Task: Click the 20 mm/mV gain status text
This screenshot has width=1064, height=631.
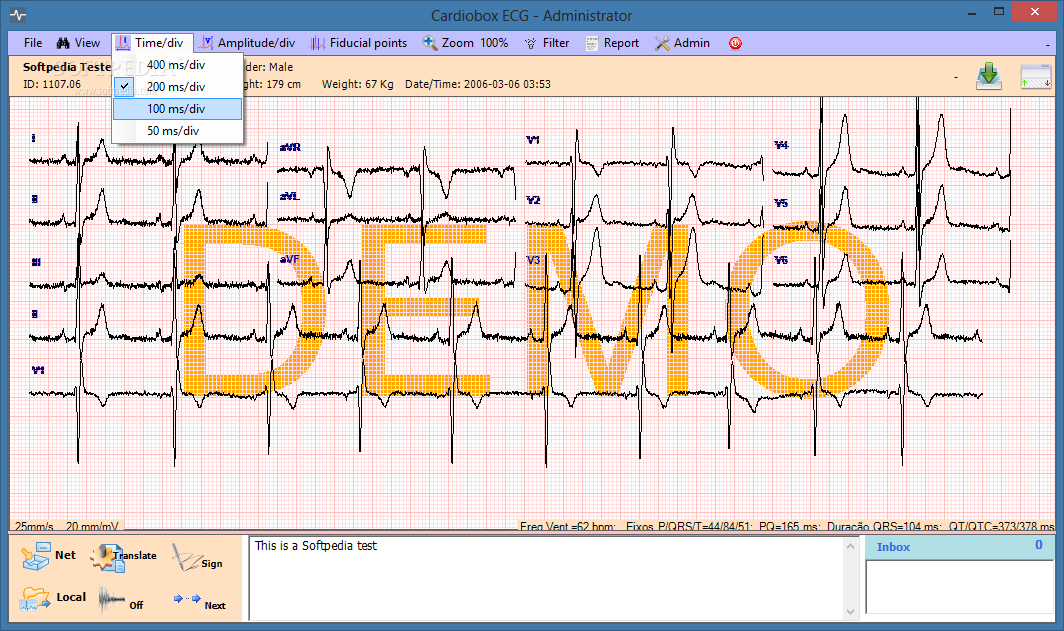Action: click(92, 526)
